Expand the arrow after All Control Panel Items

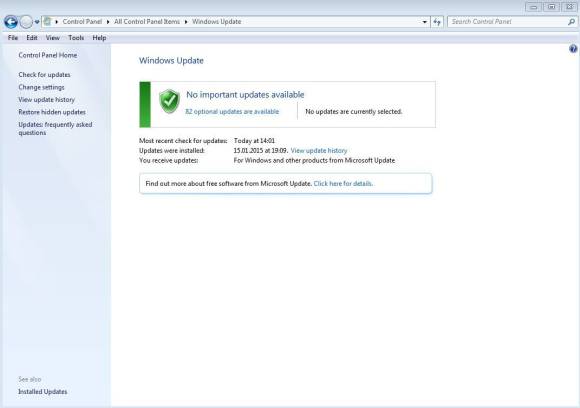click(186, 22)
